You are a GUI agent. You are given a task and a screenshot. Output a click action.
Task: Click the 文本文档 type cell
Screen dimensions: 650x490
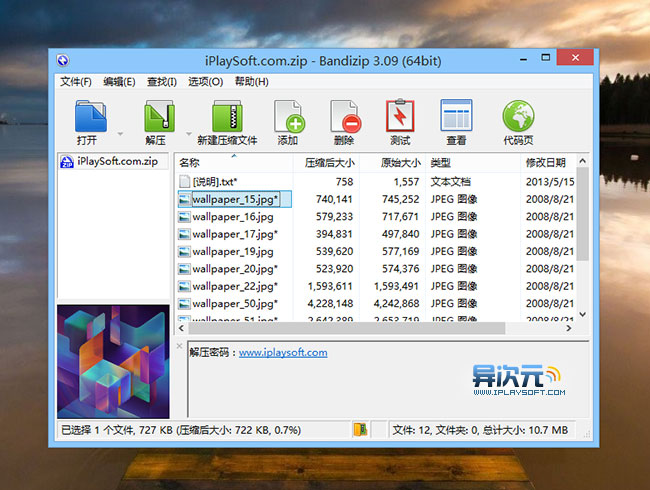pos(450,182)
